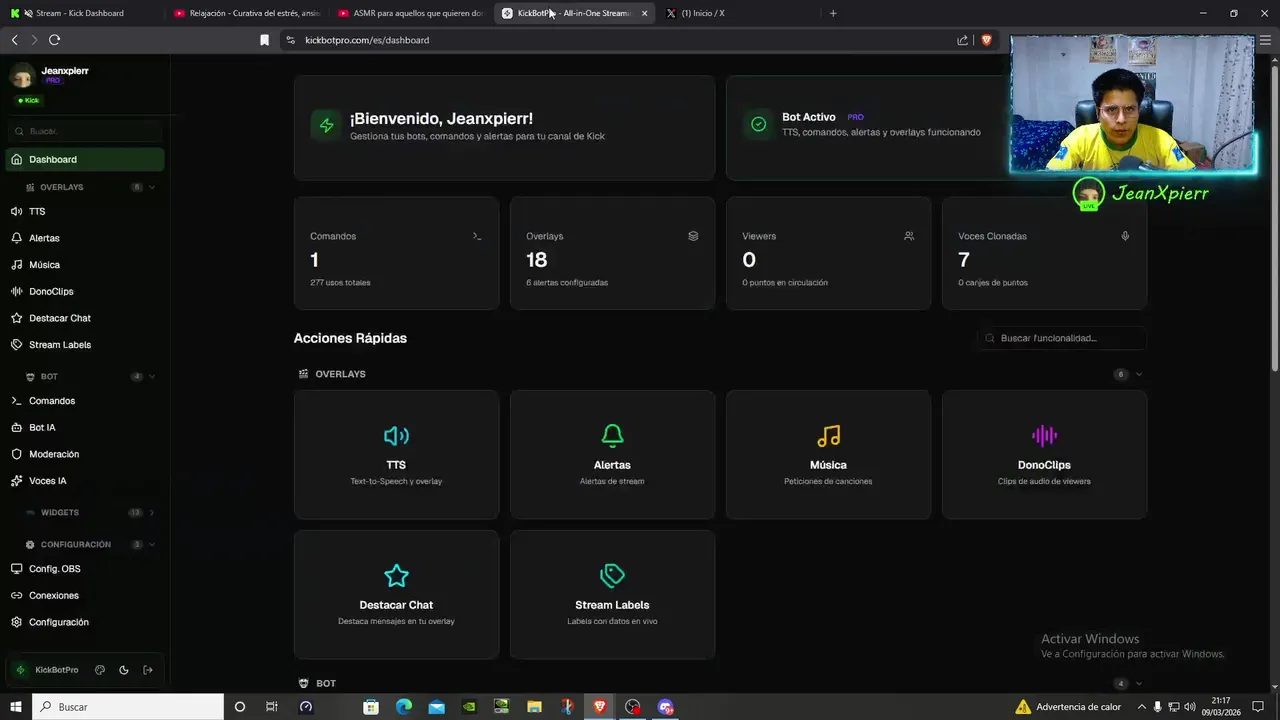Open DonoClips in the sidebar

coord(85,291)
